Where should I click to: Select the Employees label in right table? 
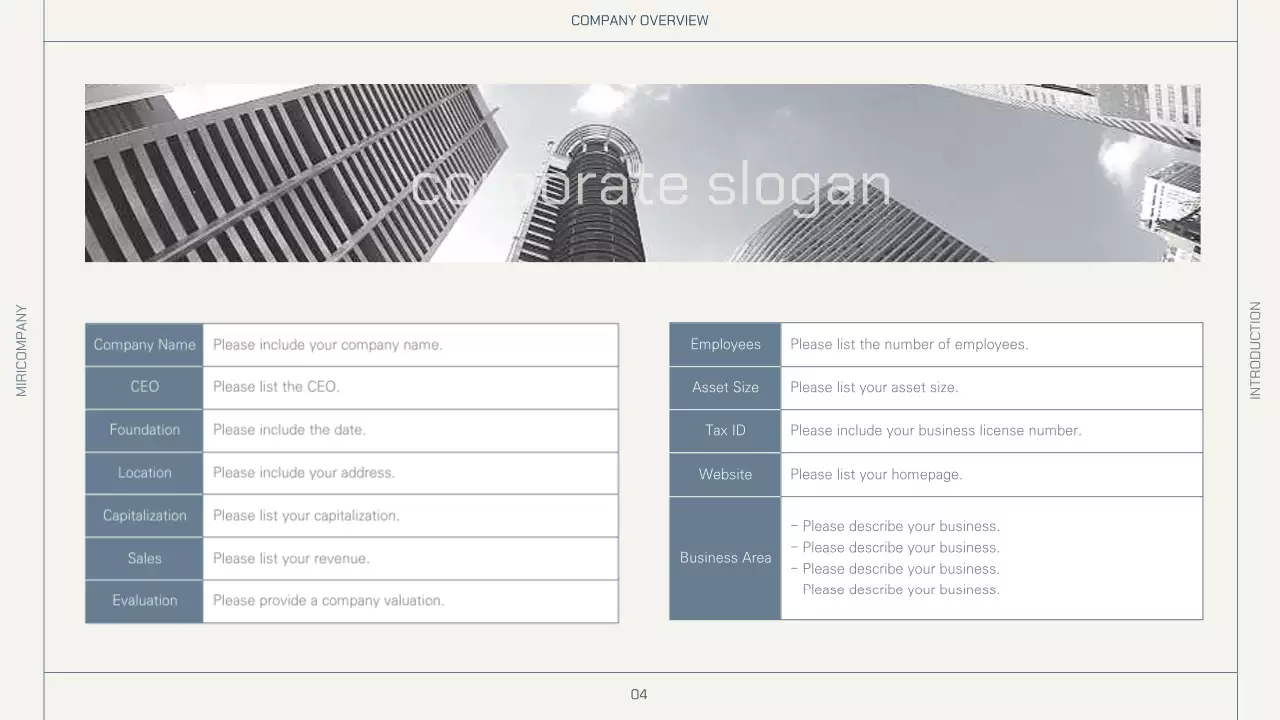(725, 344)
